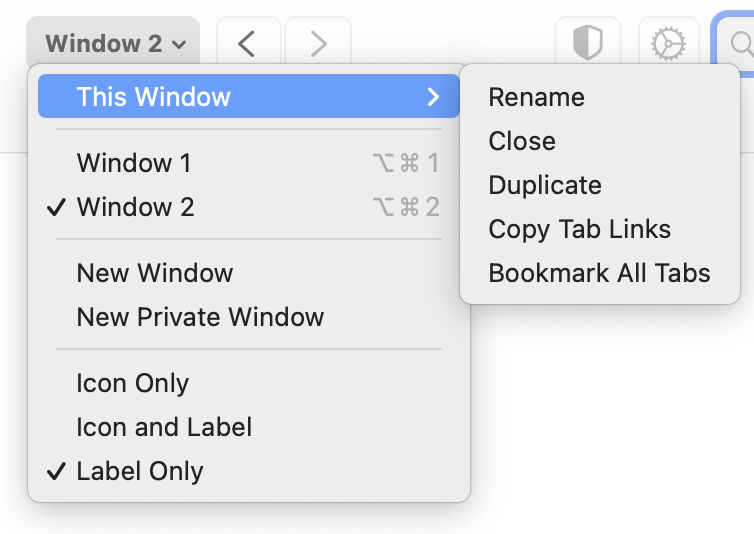Click the Back navigation arrow
Image resolution: width=754 pixels, height=534 pixels.
[x=247, y=44]
